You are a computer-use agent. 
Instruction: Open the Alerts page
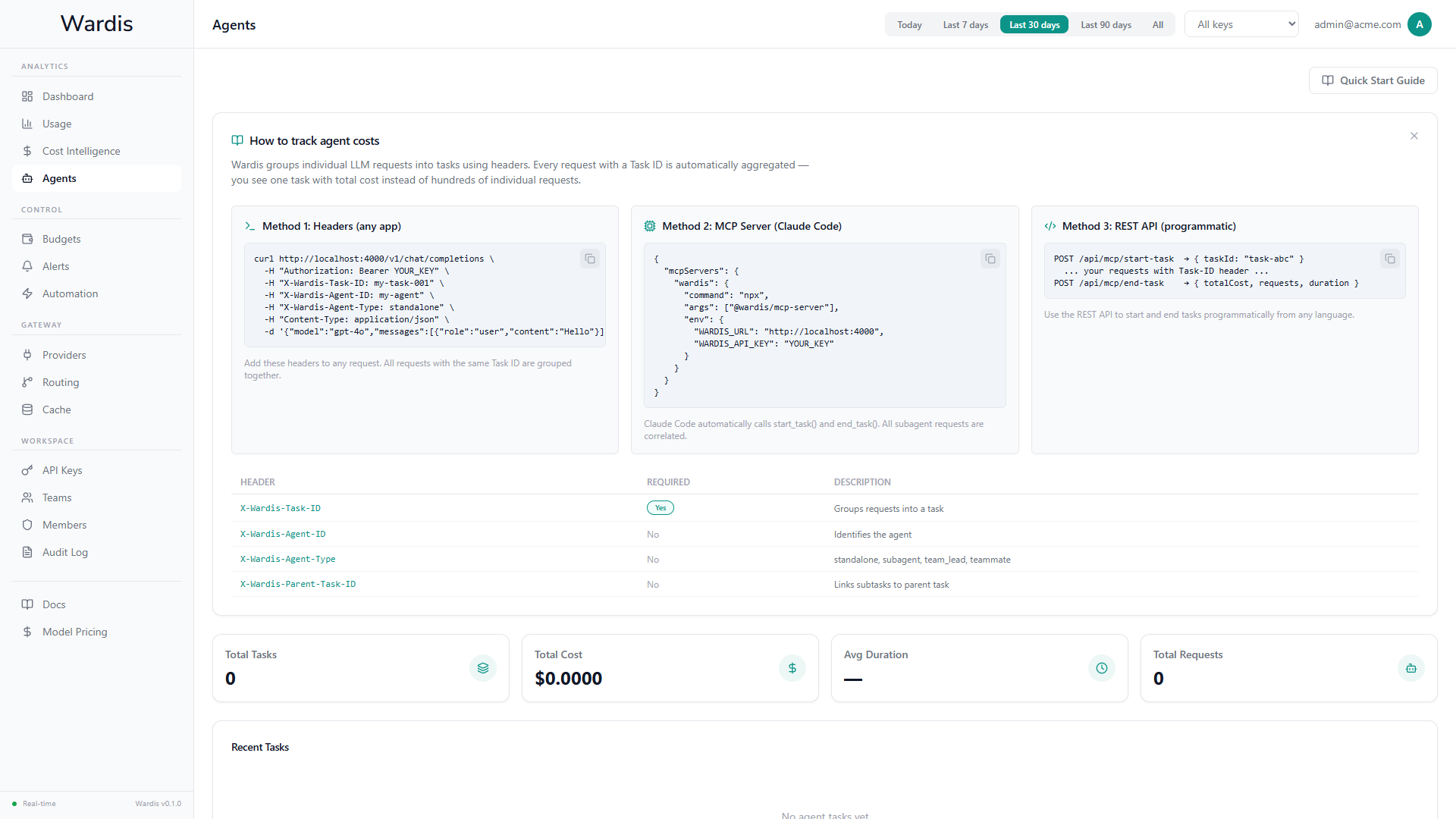[x=97, y=266]
